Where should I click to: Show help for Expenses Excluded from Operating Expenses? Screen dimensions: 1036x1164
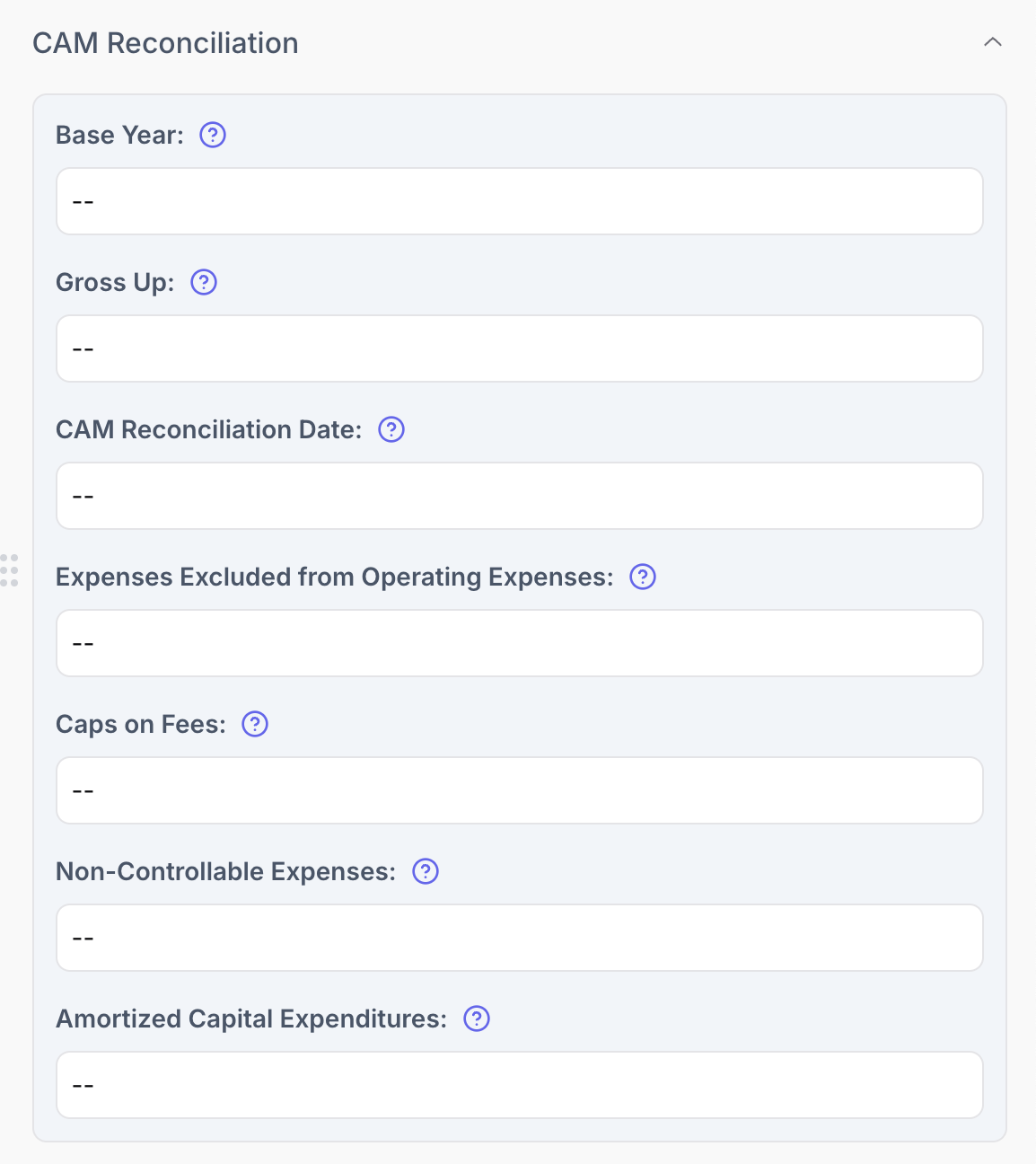tap(643, 577)
